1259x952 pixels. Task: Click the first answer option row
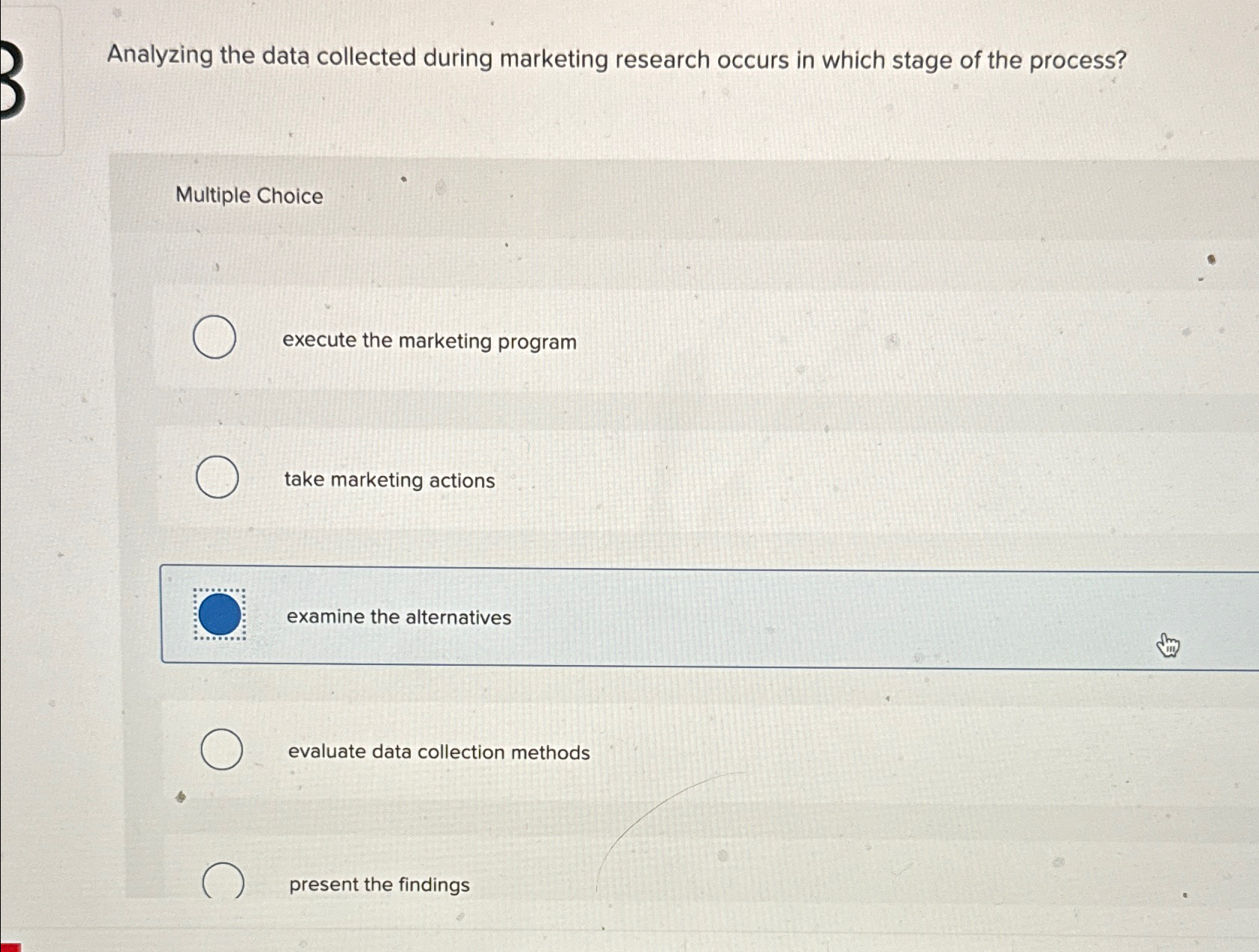click(x=598, y=340)
